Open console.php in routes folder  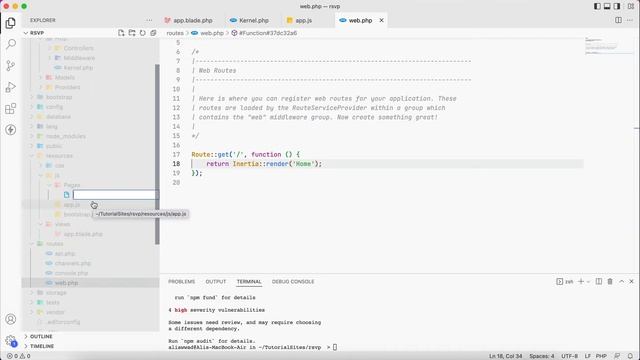71,273
